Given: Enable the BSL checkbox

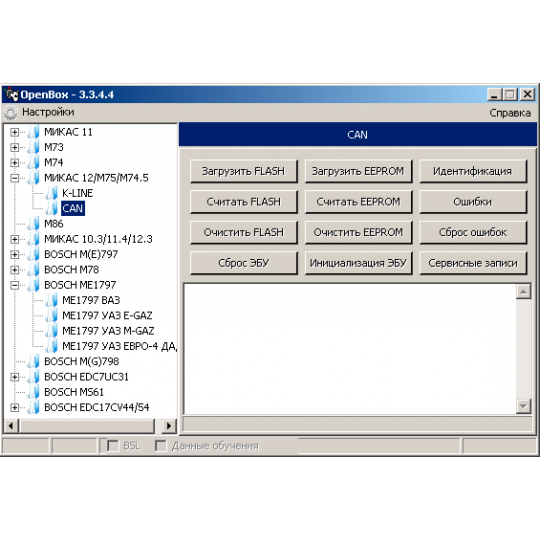Looking at the screenshot, I should (x=112, y=446).
